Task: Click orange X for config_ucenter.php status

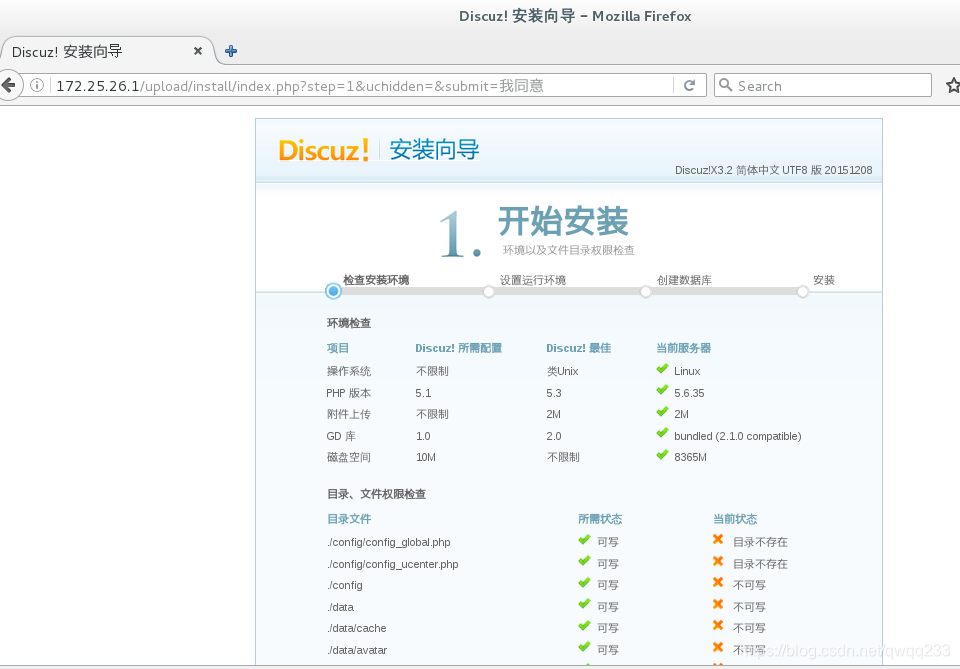Action: tap(718, 561)
